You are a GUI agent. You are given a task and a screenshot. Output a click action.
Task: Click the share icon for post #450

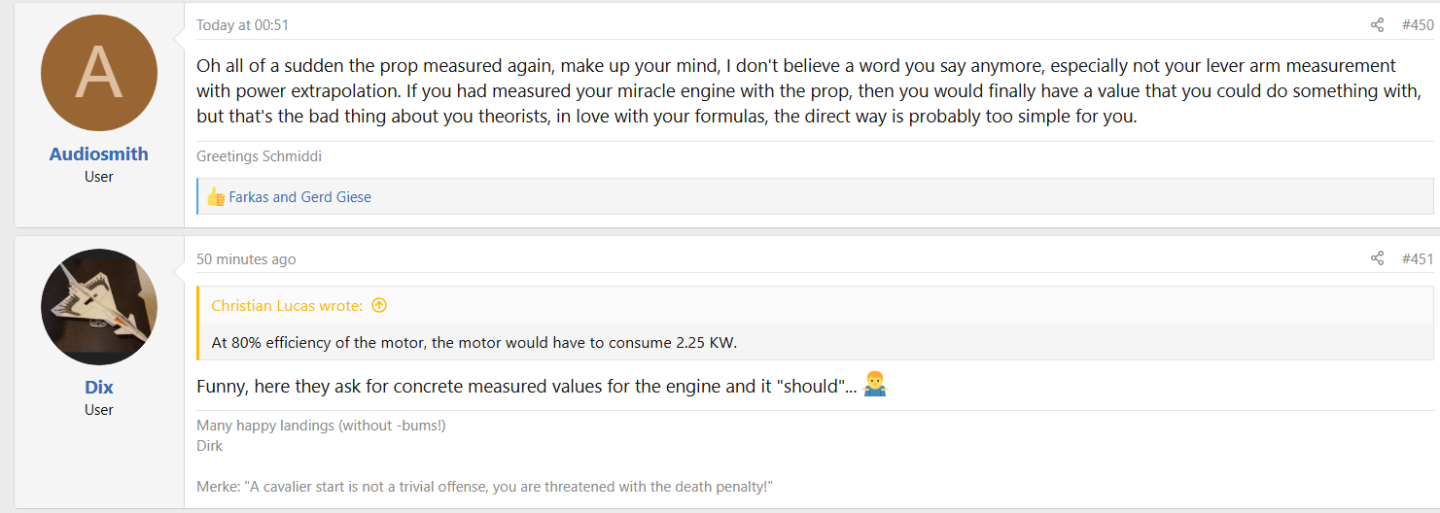[x=1377, y=25]
